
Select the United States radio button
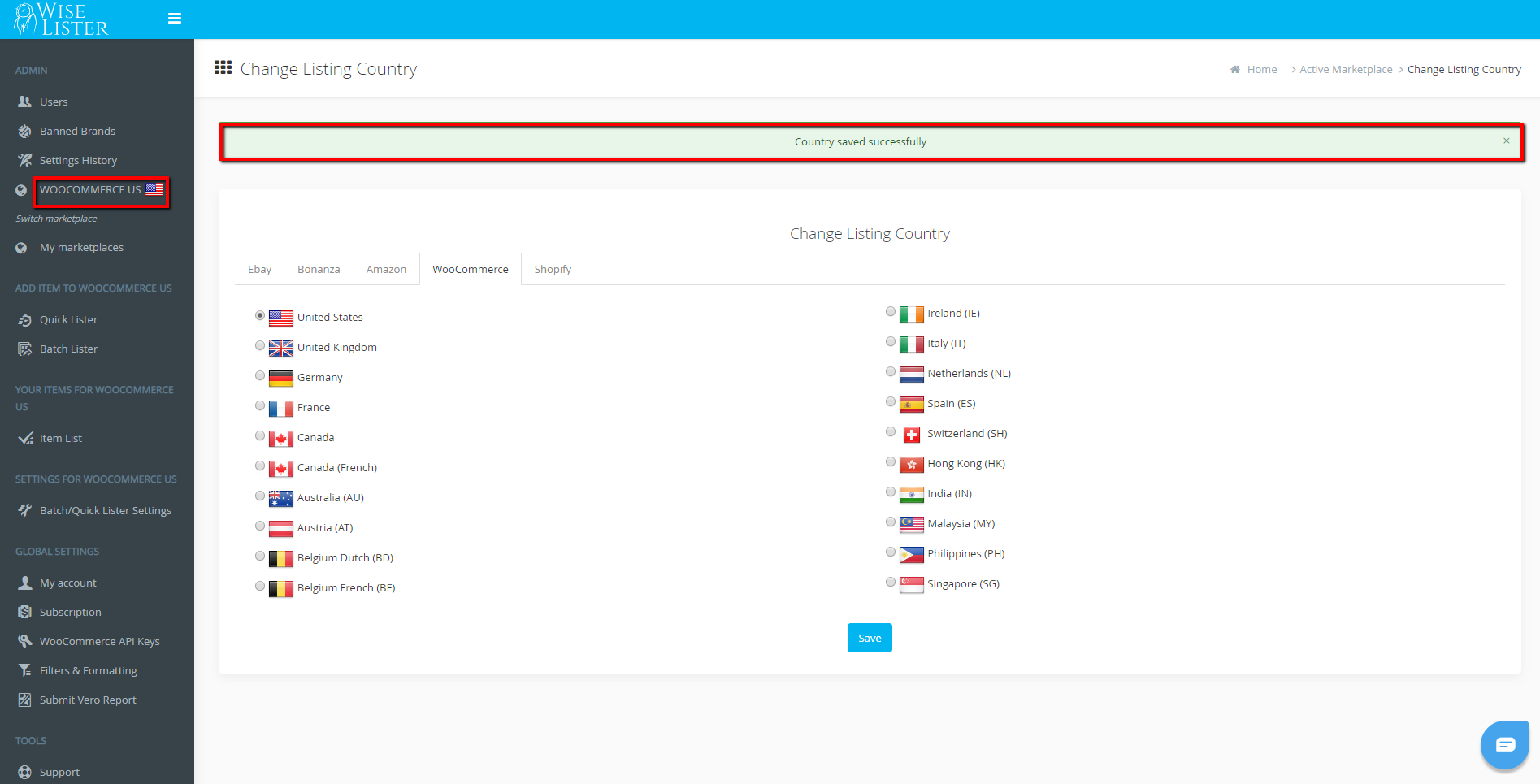pyautogui.click(x=260, y=315)
